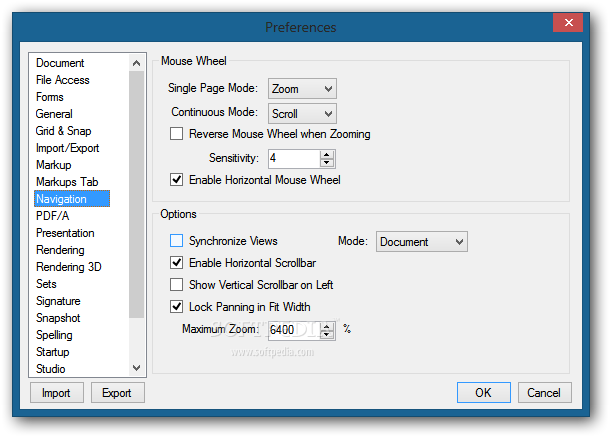Viewport: 610px width, 437px height.
Task: Enable Reverse Mouse Wheel when Zooming
Action: (x=177, y=134)
